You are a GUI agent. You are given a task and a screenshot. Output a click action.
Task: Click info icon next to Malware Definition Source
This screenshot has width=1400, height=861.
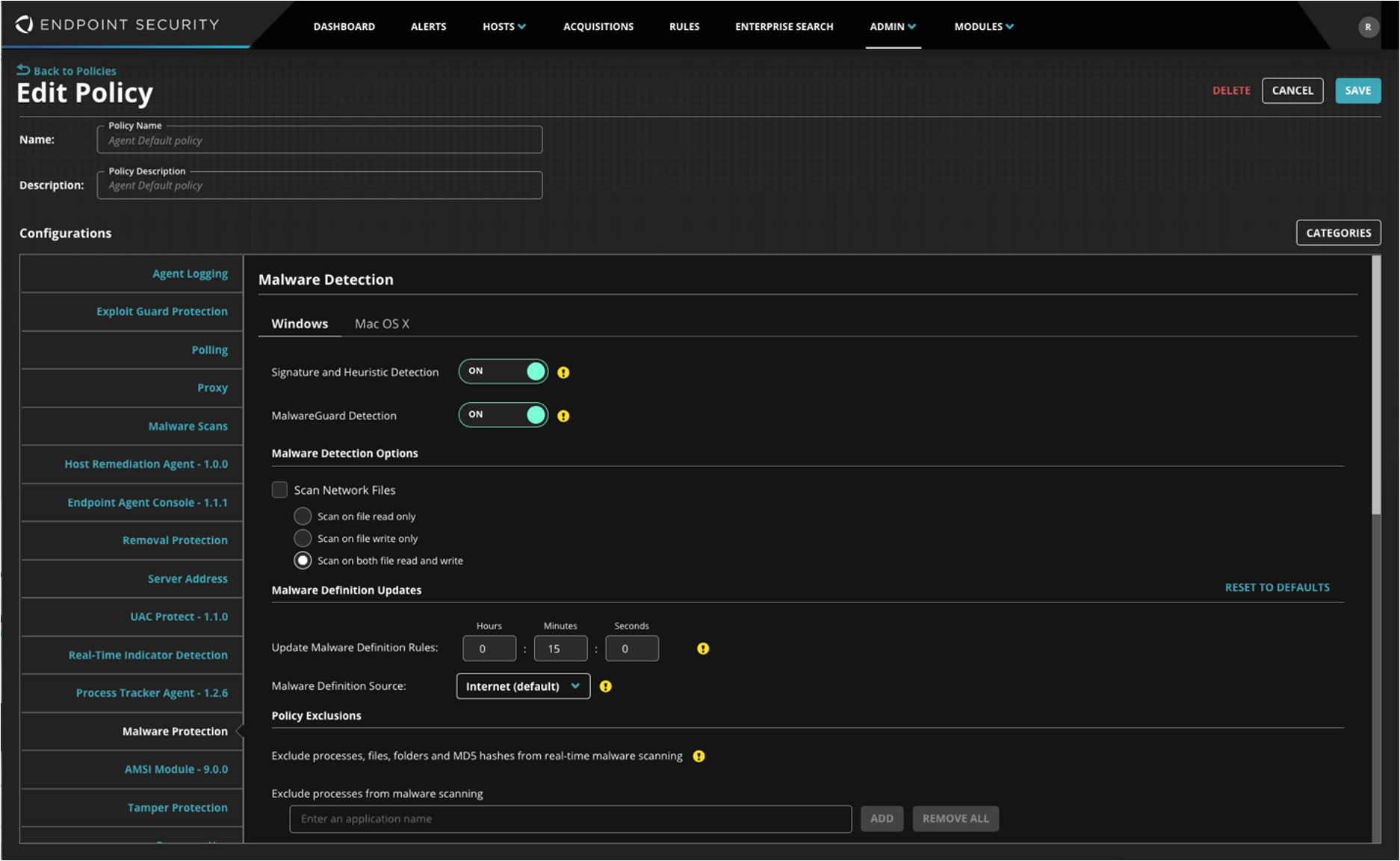pos(606,686)
